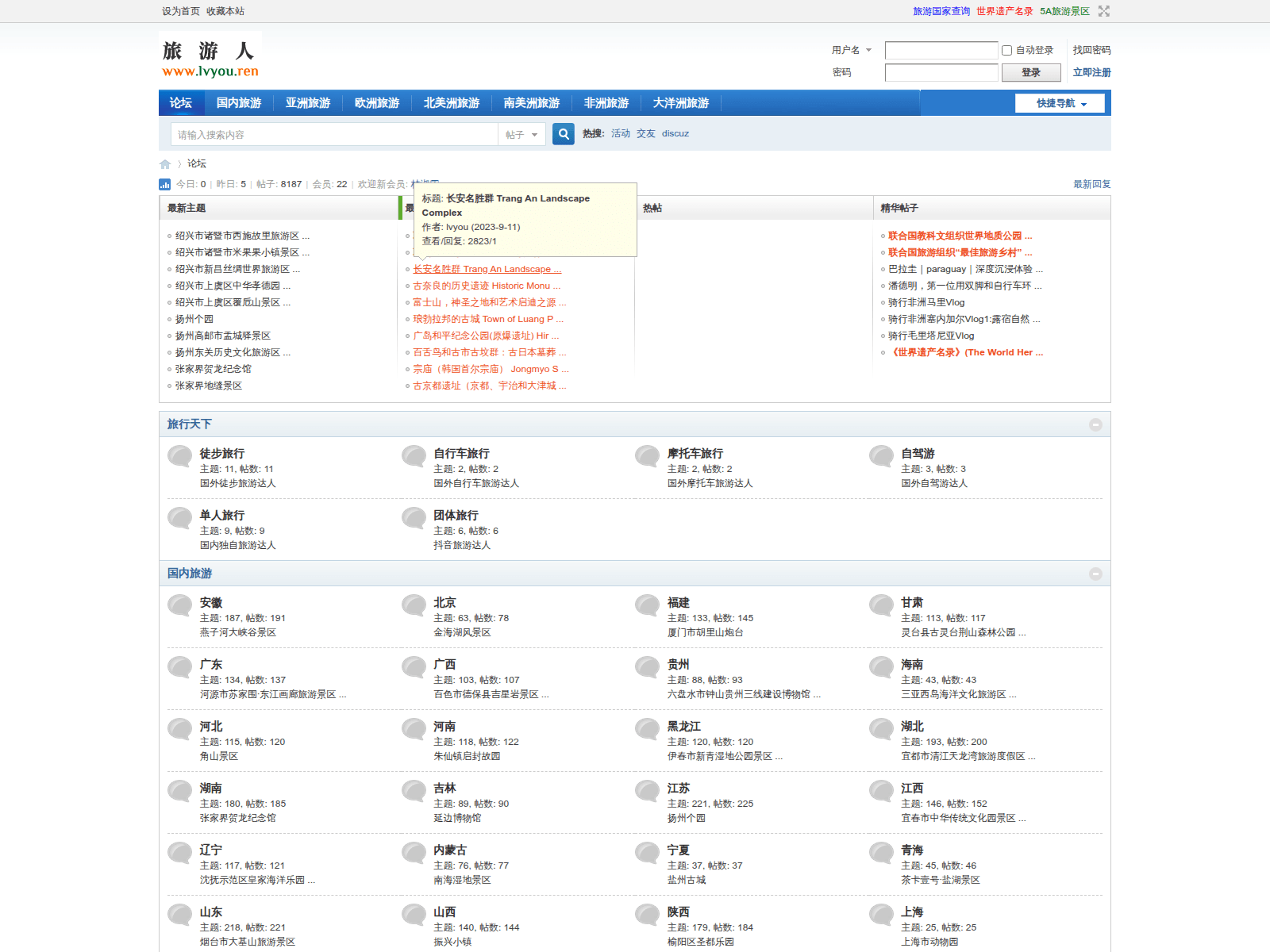The width and height of the screenshot is (1270, 952).
Task: Switch to the 精华帖子 tab
Action: pos(899,208)
